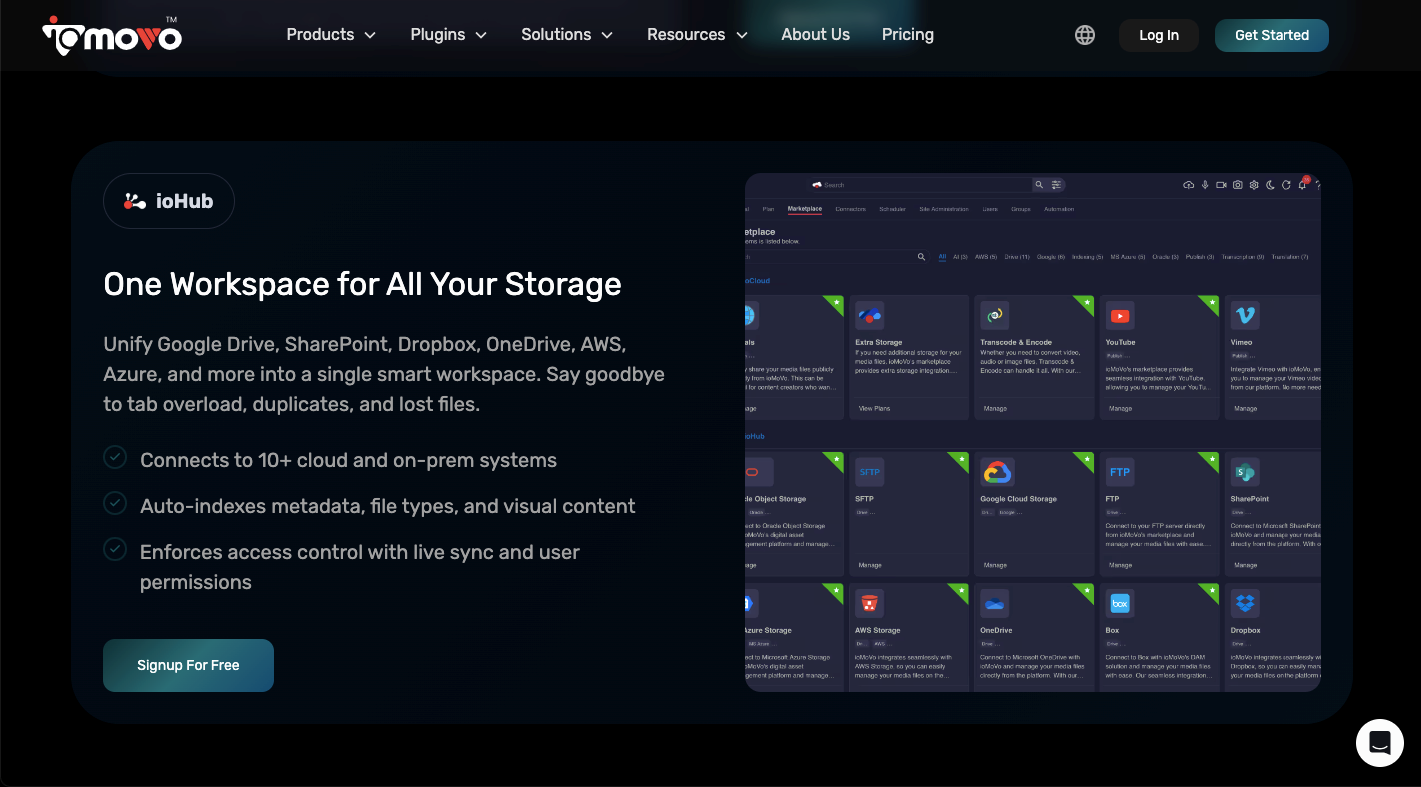Switch to the Groups tab

click(x=1021, y=209)
